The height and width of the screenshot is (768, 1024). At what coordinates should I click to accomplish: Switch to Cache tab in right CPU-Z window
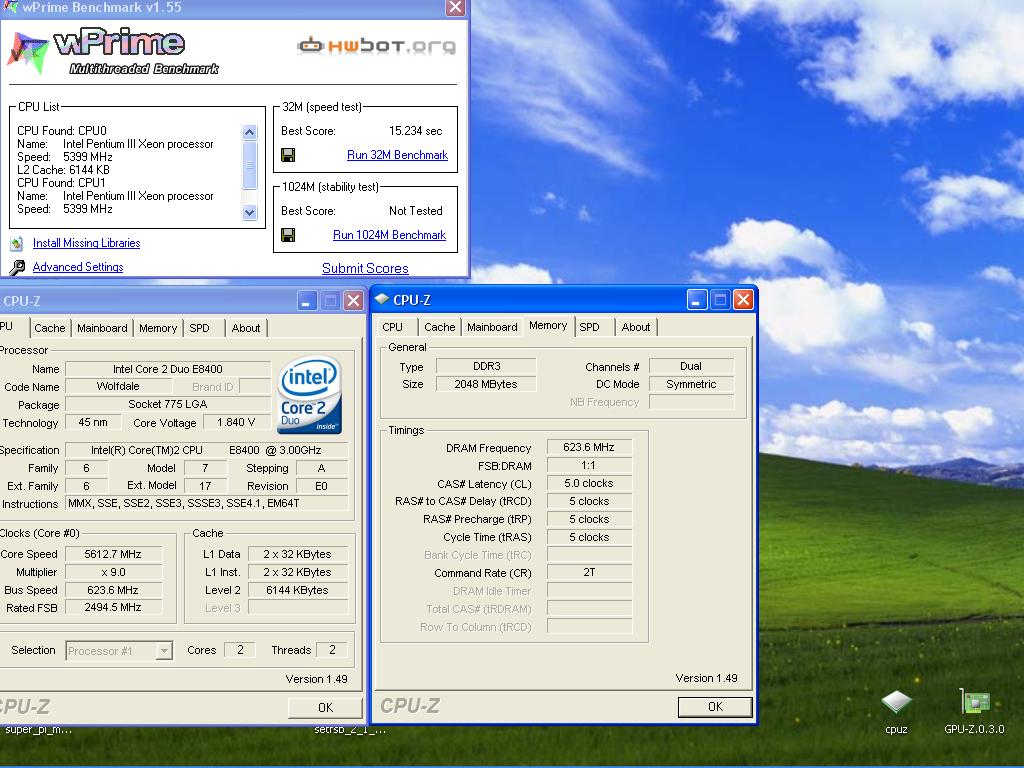(440, 327)
